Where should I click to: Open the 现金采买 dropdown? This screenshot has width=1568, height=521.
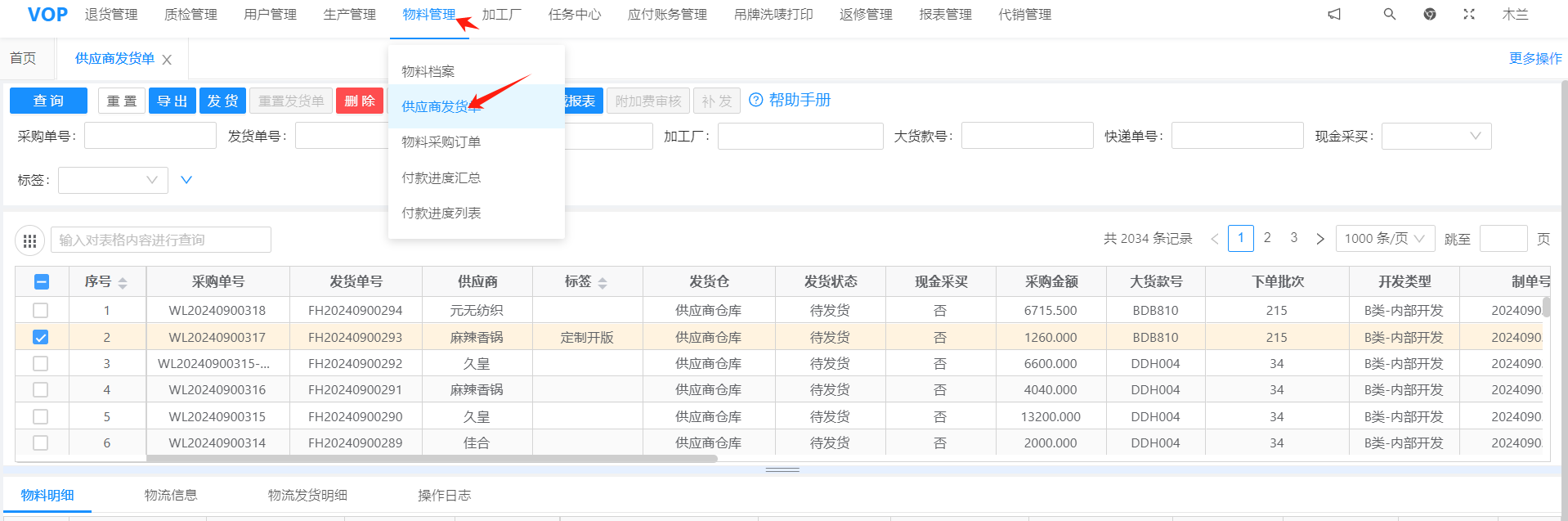(x=1436, y=136)
